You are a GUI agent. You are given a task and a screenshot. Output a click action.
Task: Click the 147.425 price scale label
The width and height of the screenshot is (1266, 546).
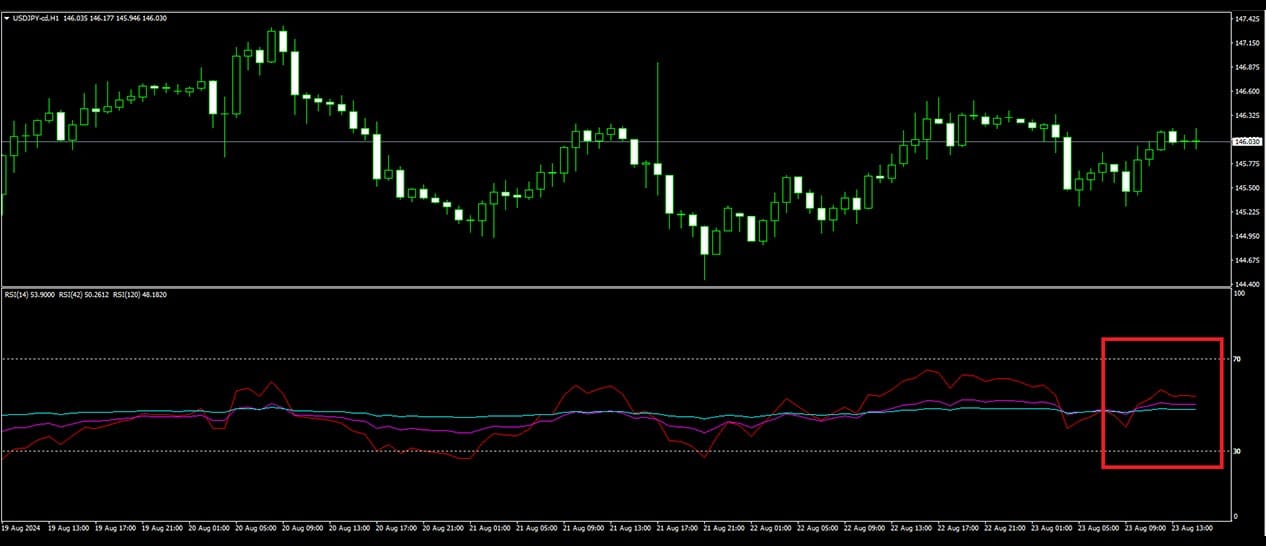[1246, 19]
